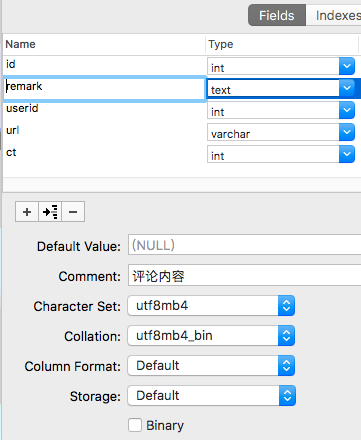
Task: Open the Collation utf8mb4_bin dropdown
Action: [x=211, y=336]
